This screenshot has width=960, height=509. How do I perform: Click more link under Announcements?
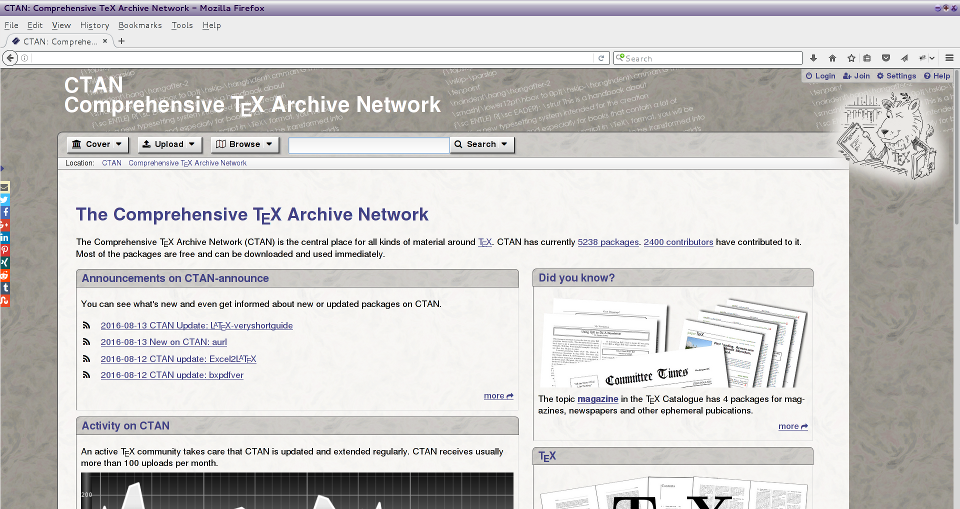(498, 396)
